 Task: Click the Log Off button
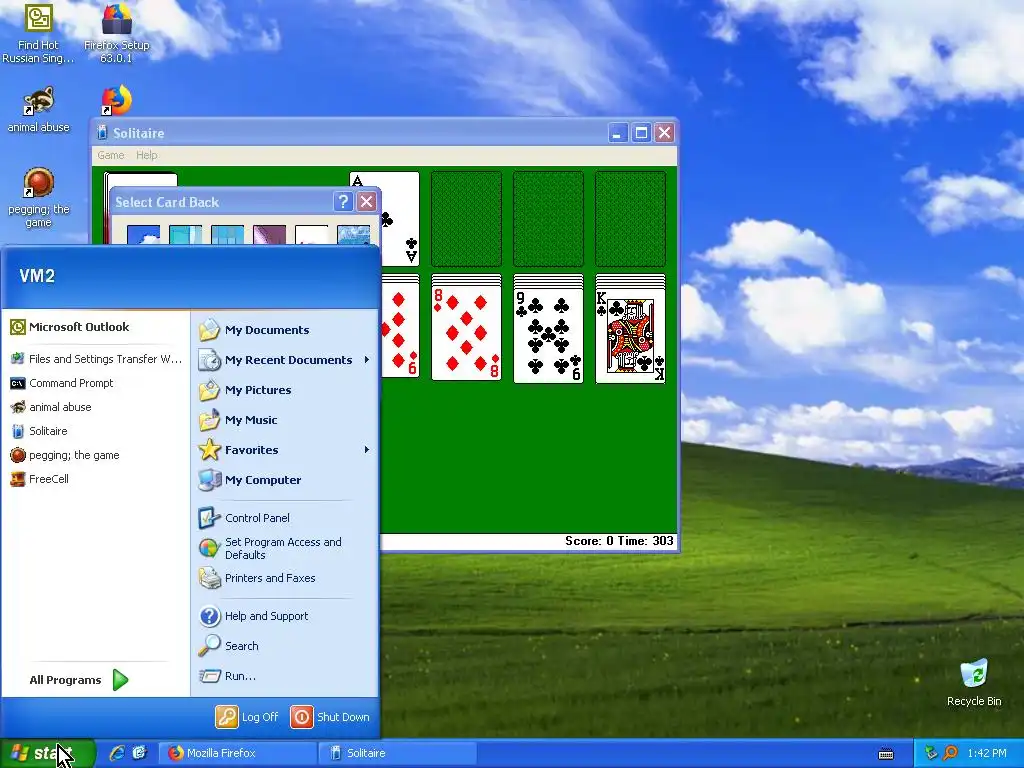(x=248, y=717)
